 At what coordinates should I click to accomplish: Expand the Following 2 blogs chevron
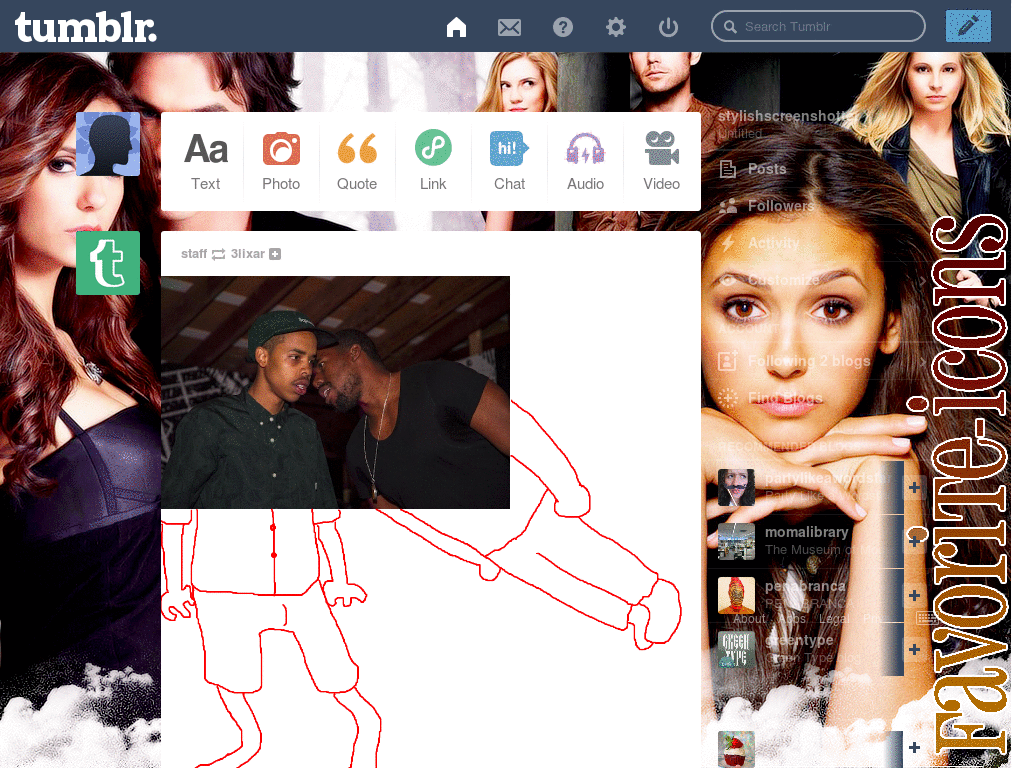coord(922,361)
